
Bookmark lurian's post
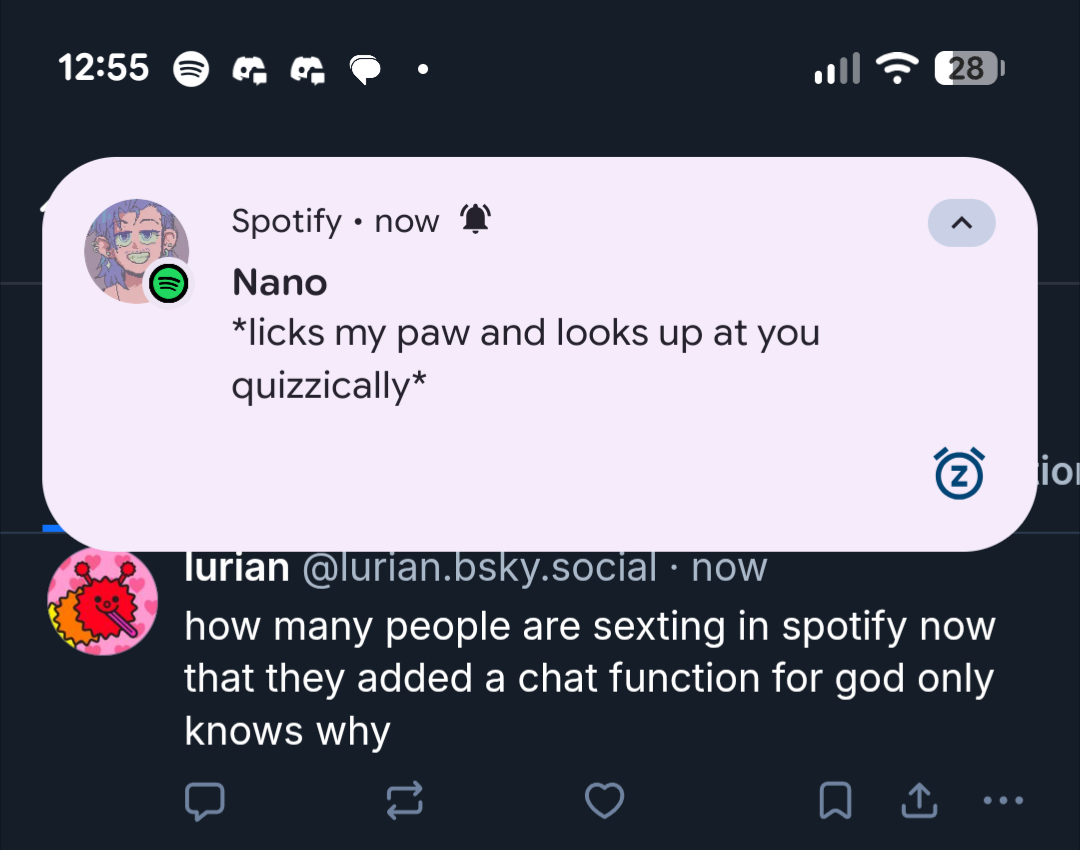(835, 799)
